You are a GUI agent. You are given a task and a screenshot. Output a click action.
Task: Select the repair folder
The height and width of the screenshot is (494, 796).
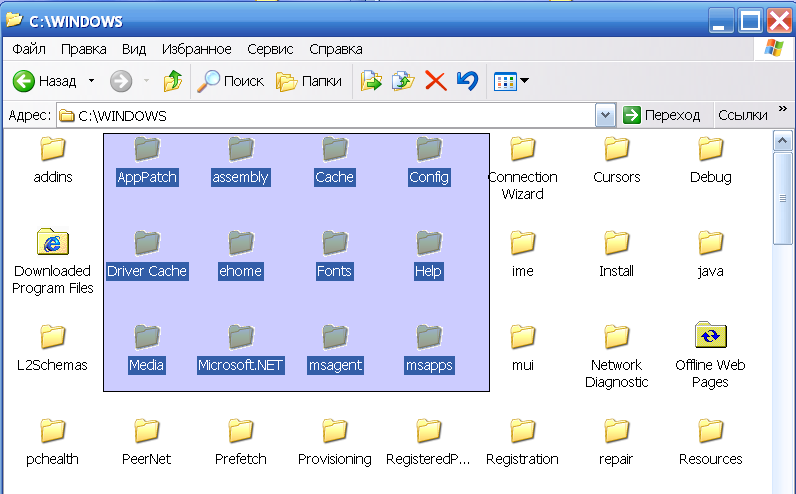(x=617, y=443)
